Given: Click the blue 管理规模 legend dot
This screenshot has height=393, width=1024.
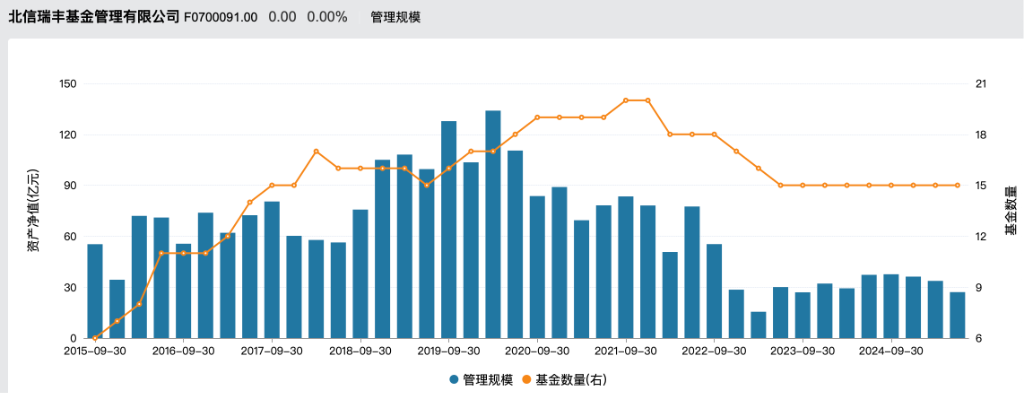Looking at the screenshot, I should click(x=454, y=379).
